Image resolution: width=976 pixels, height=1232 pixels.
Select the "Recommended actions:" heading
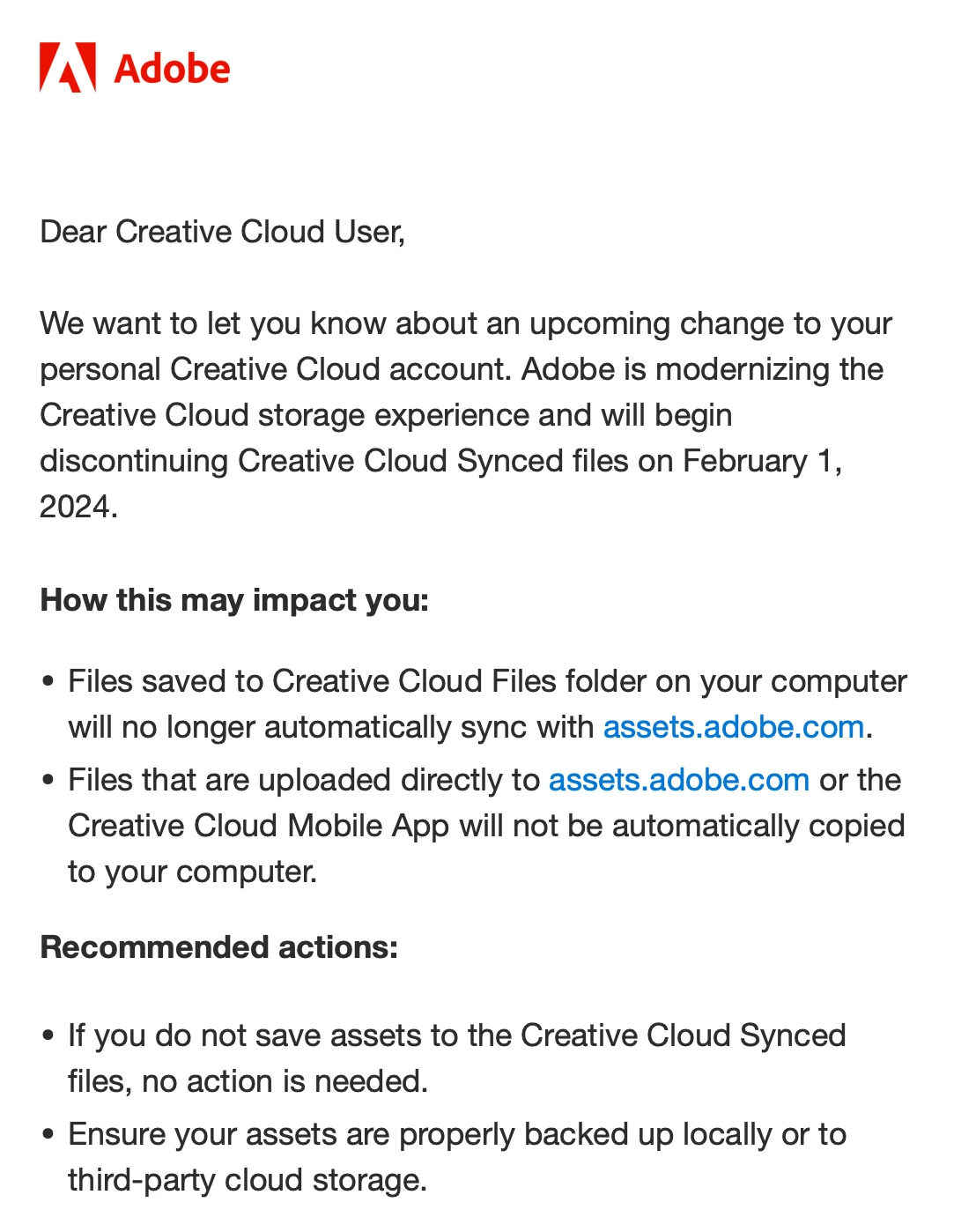[x=219, y=947]
